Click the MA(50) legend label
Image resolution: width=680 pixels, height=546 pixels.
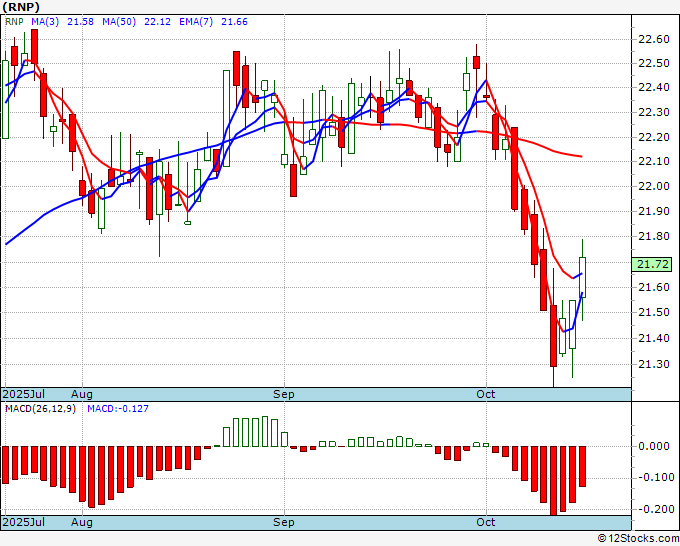tap(119, 22)
